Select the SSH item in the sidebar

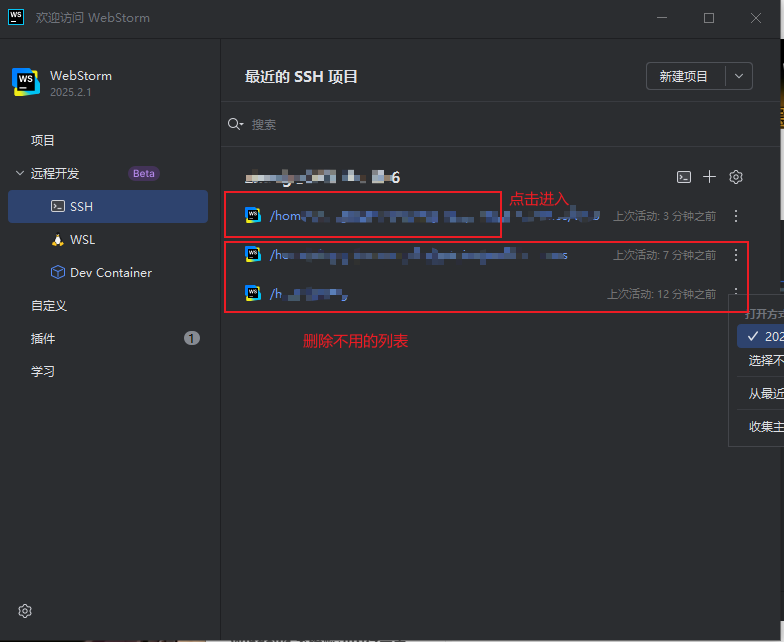pos(108,206)
